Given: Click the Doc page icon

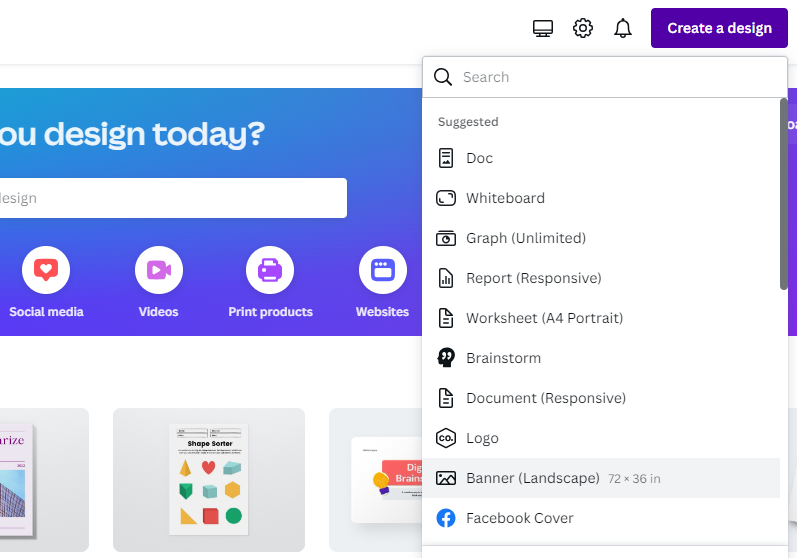Looking at the screenshot, I should click(446, 158).
